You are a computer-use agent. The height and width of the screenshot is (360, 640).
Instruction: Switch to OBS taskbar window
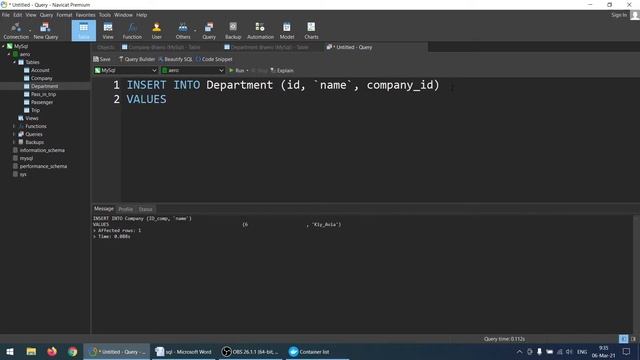[250, 352]
